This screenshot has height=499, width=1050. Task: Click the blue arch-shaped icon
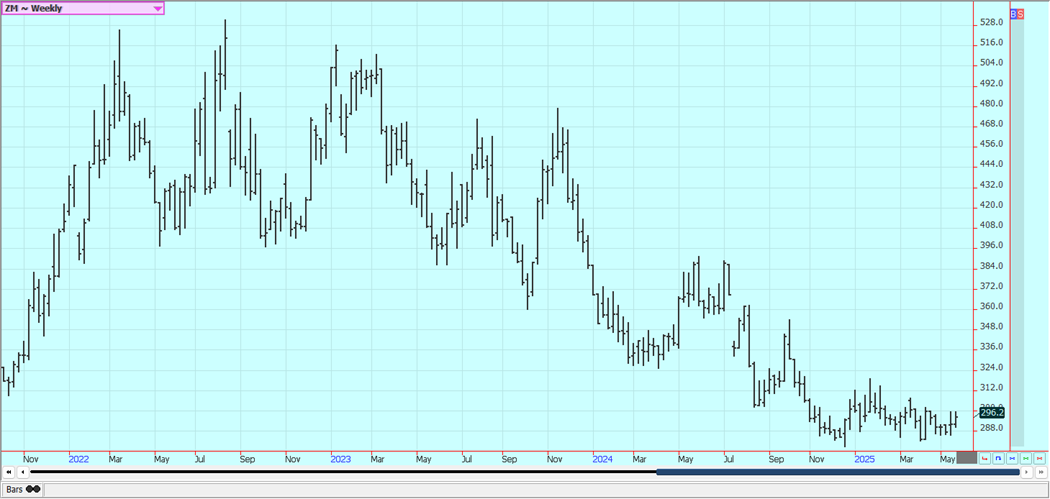[998, 458]
